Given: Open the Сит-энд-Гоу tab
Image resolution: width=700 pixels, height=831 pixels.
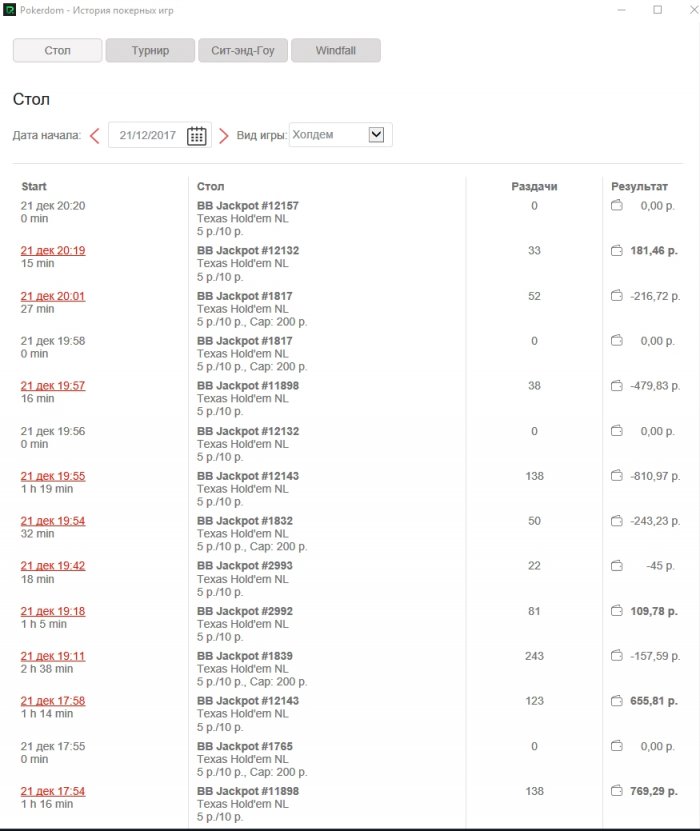Looking at the screenshot, I should [x=243, y=51].
